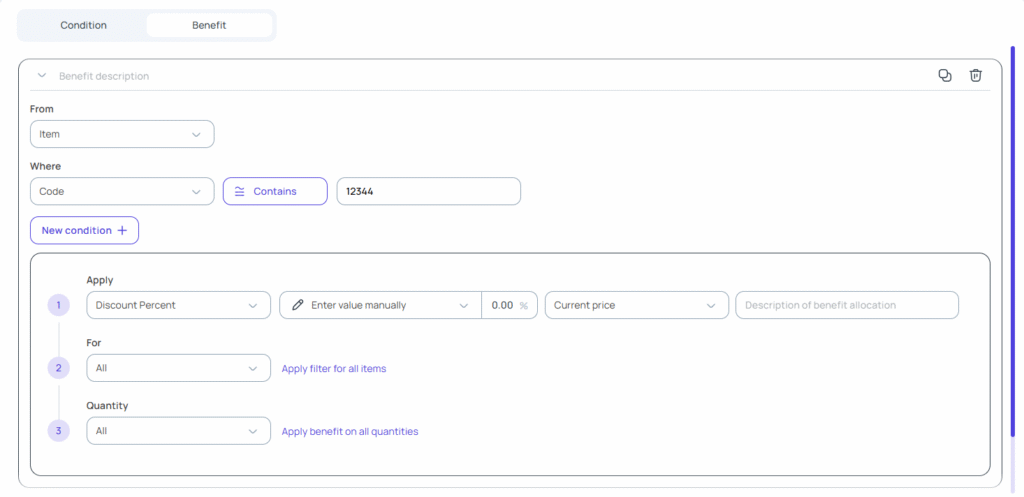Click the 12344 value field
The height and width of the screenshot is (497, 1024).
pos(428,191)
